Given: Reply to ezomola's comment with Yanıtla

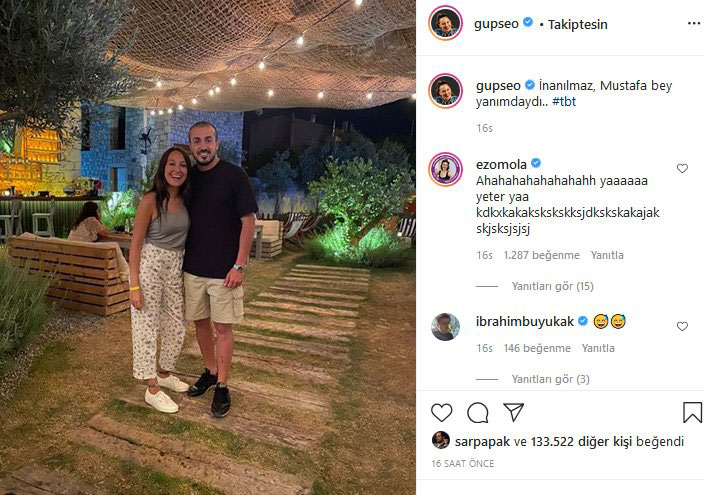Looking at the screenshot, I should click(x=607, y=255).
